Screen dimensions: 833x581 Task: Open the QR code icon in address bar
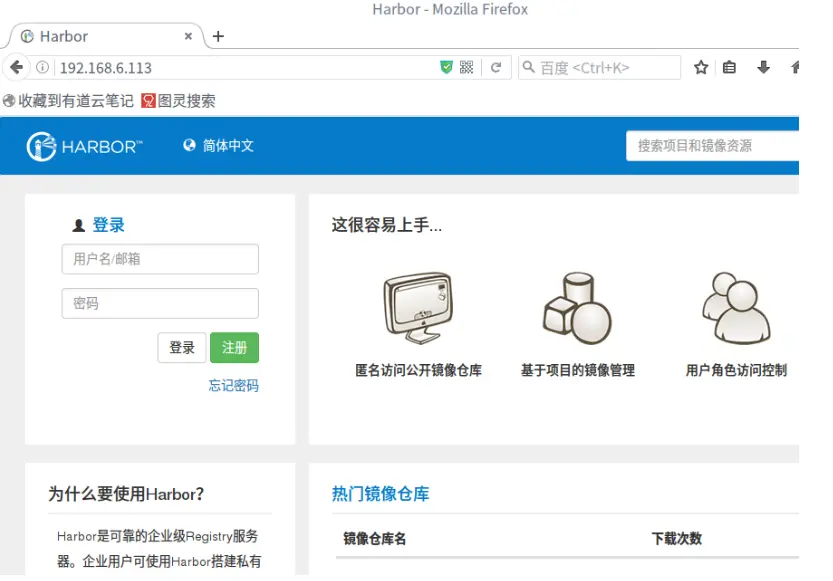pyautogui.click(x=466, y=67)
